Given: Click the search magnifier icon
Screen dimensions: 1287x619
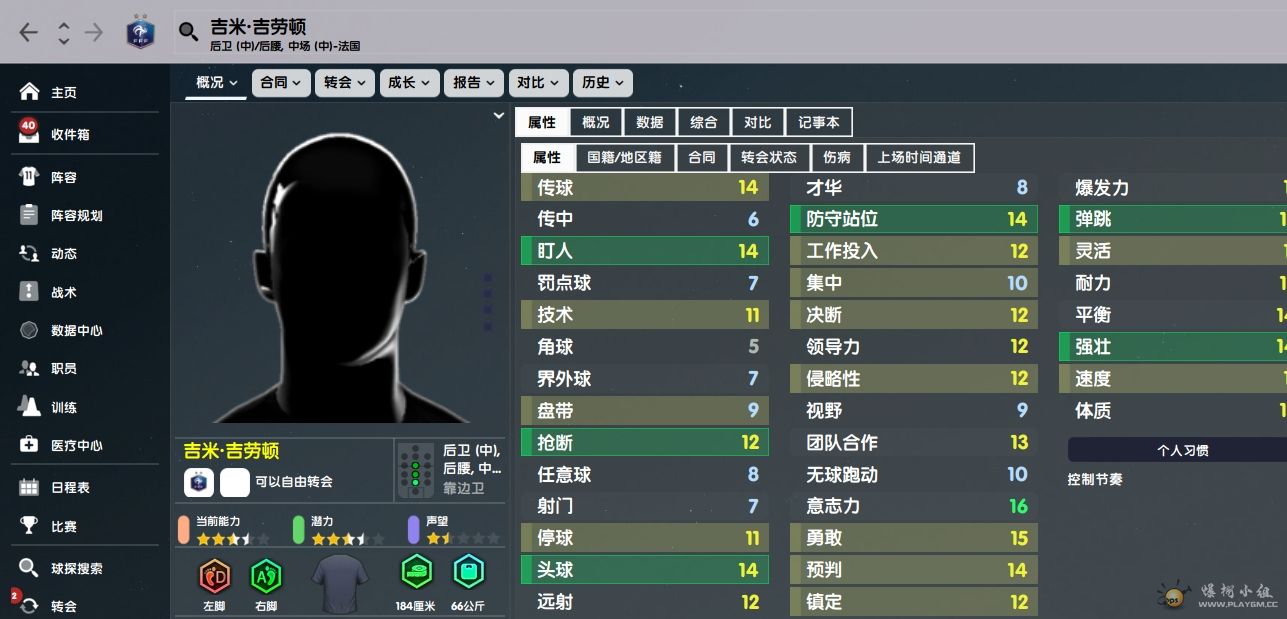Looking at the screenshot, I should 188,32.
